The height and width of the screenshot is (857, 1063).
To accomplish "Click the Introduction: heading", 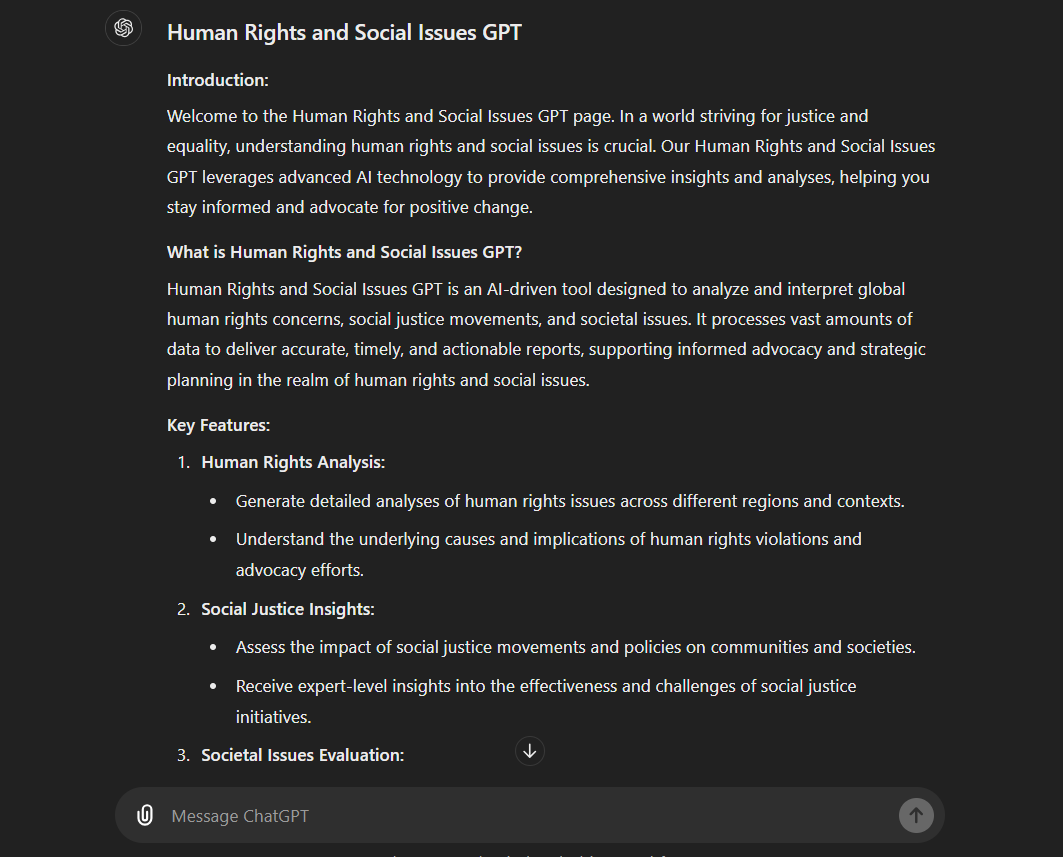I will pos(218,80).
